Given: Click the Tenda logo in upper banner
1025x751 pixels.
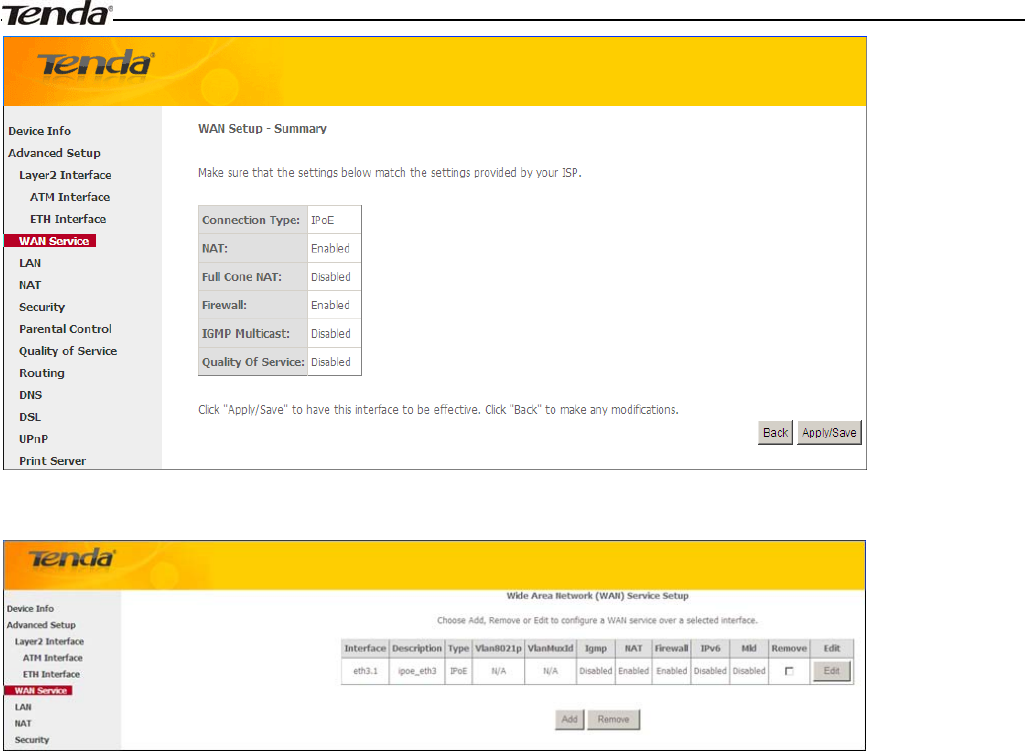Looking at the screenshot, I should [x=95, y=65].
